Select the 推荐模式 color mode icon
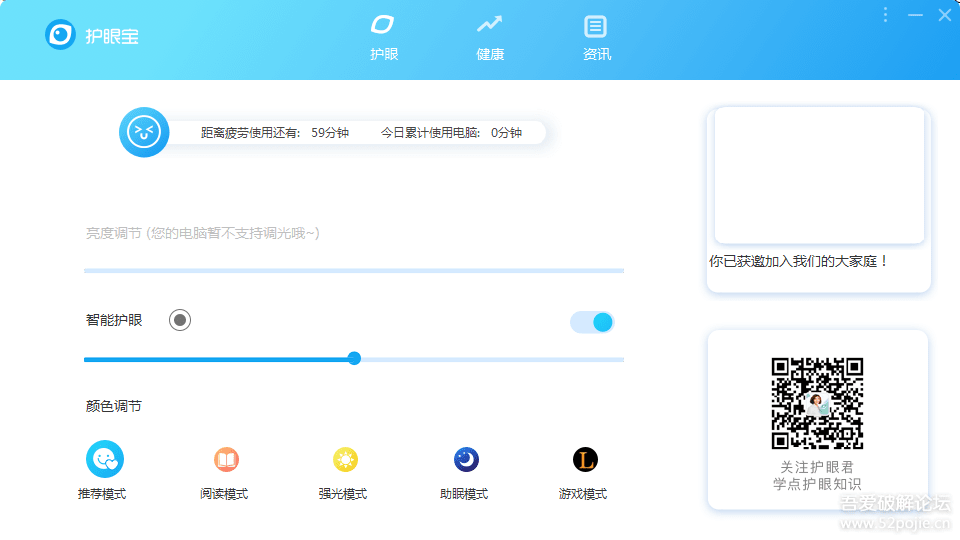The height and width of the screenshot is (540, 960). click(105, 460)
